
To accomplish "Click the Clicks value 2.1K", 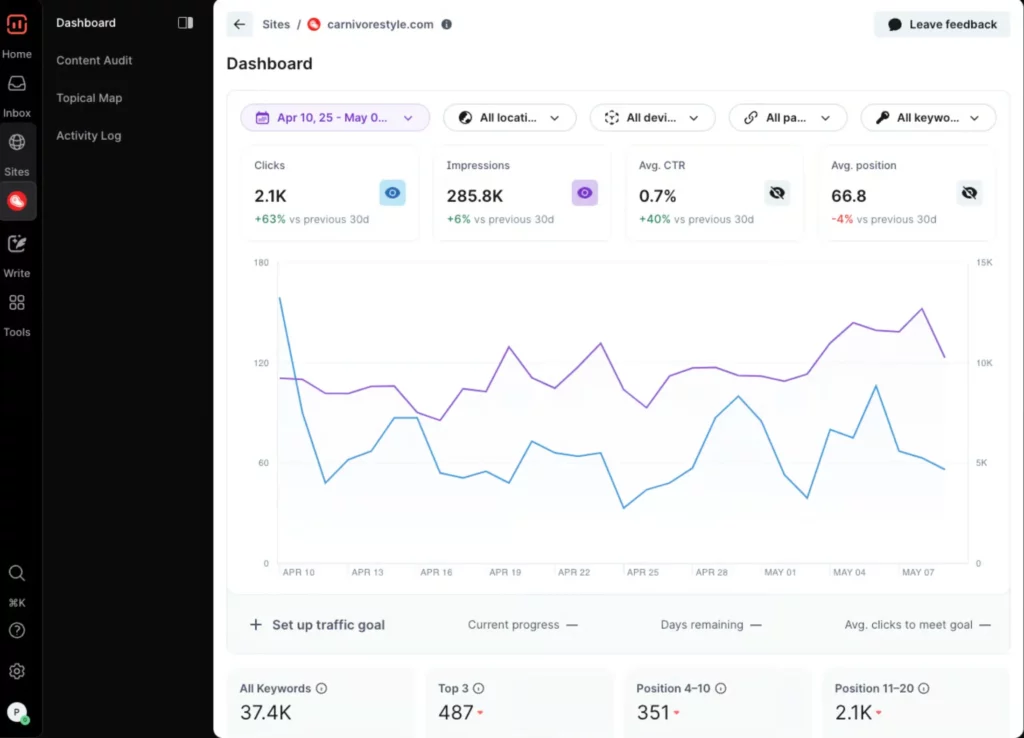I will pyautogui.click(x=270, y=196).
